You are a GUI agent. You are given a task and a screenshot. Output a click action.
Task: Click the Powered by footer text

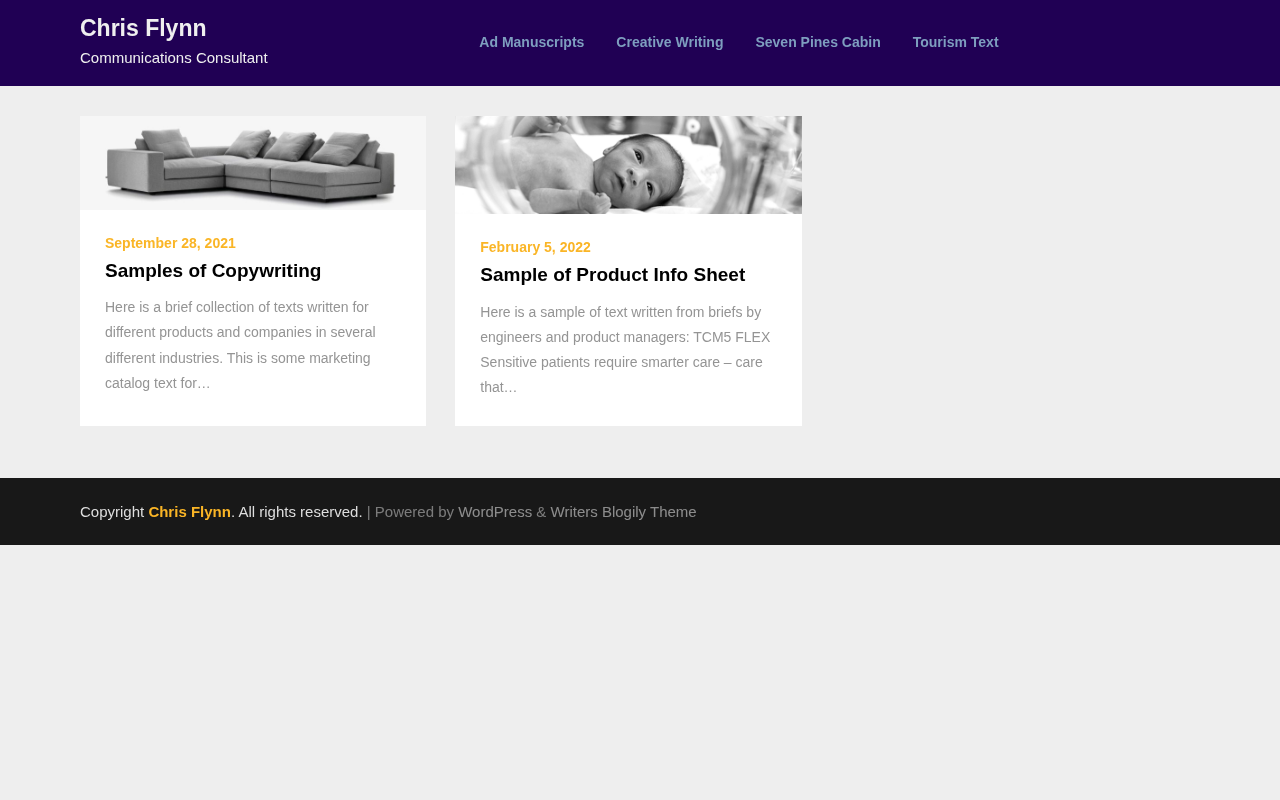[x=414, y=512]
